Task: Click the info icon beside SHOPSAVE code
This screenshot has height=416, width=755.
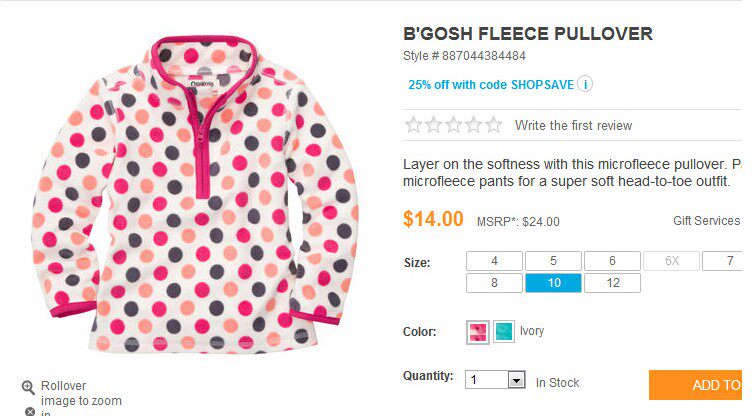Action: pos(585,85)
